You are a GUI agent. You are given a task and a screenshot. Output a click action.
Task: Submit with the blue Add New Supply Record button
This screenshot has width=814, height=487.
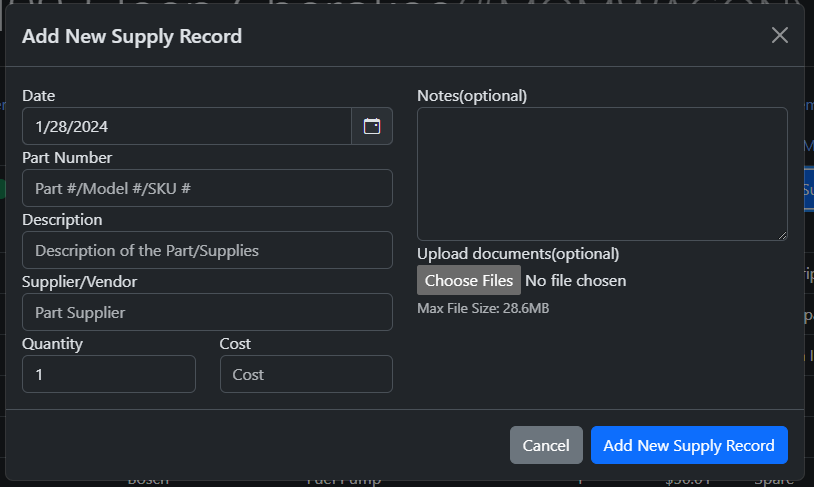(x=689, y=446)
